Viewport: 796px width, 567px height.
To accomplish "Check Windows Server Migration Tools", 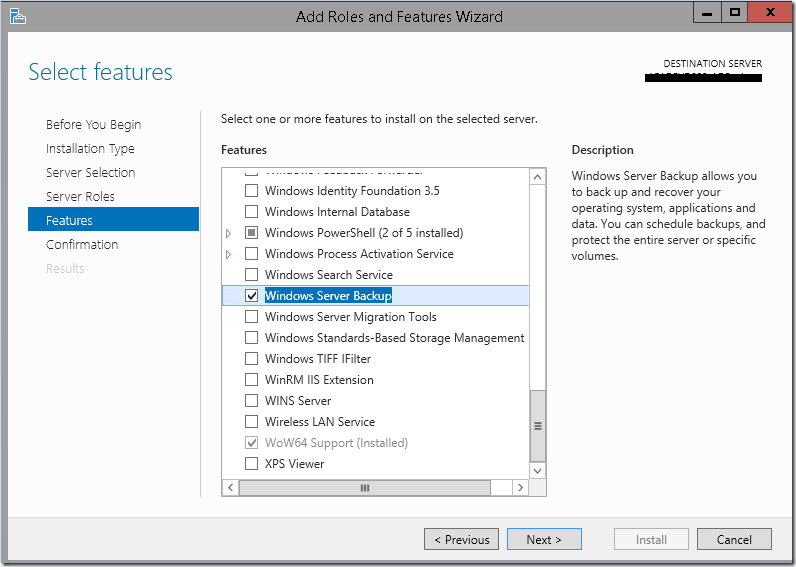I will coord(251,317).
